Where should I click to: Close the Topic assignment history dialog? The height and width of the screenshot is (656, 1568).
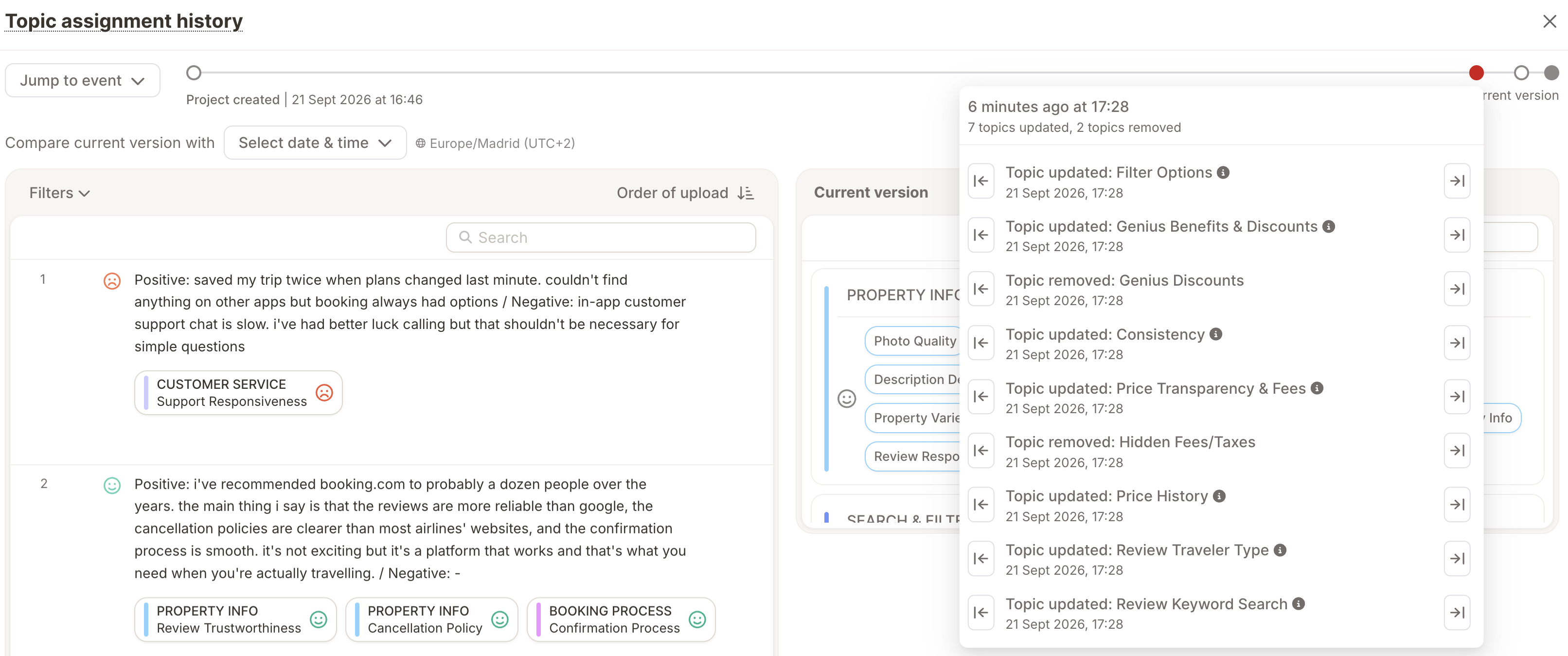pyautogui.click(x=1549, y=22)
